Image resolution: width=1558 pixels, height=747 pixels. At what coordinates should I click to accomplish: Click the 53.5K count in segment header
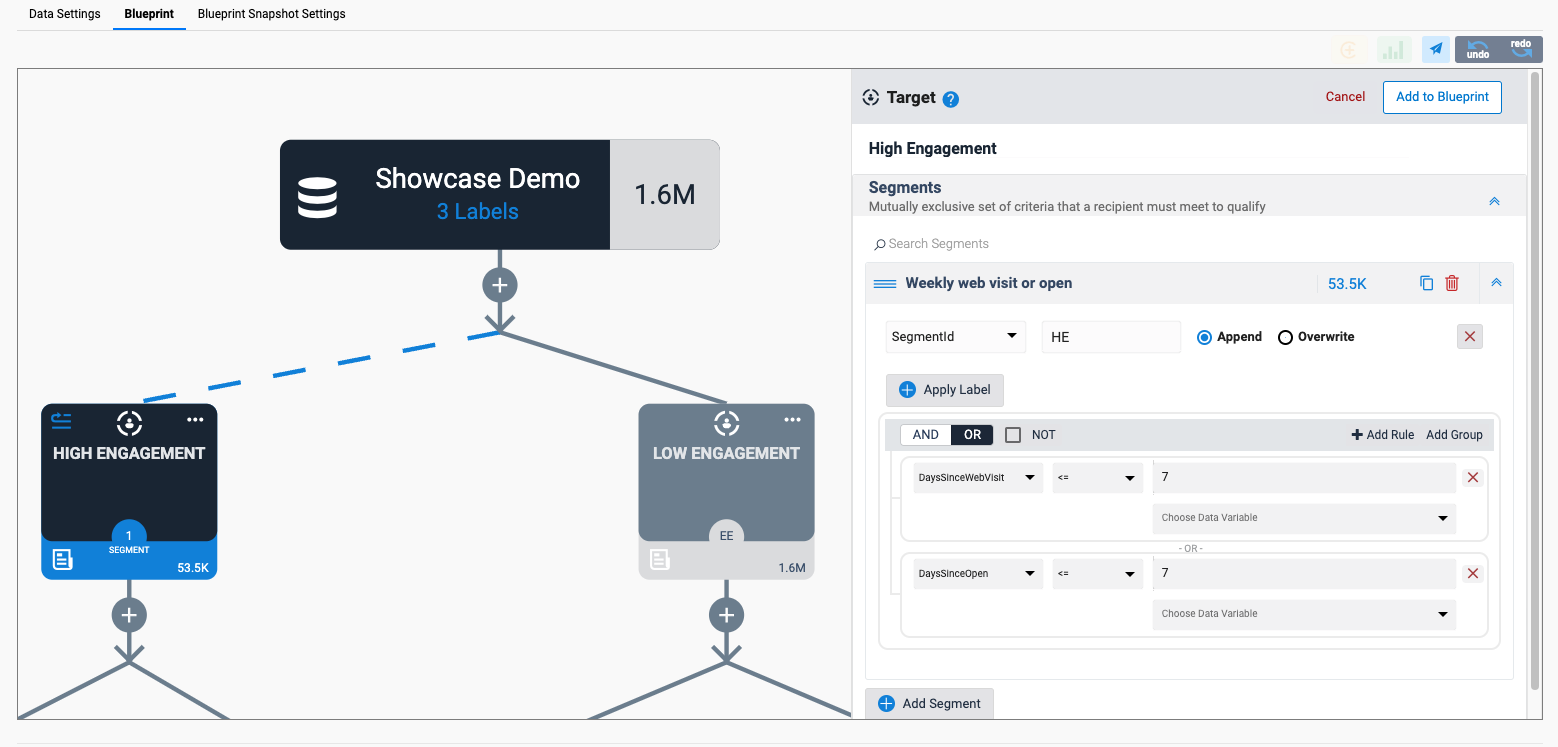coord(1347,284)
